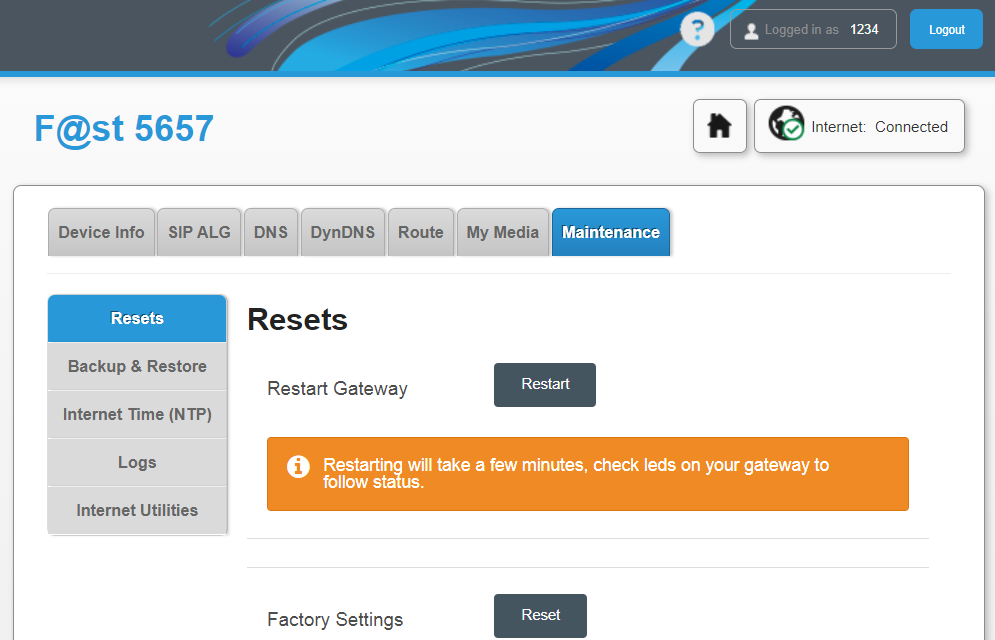Open Internet Time (NTP) settings

pyautogui.click(x=137, y=415)
